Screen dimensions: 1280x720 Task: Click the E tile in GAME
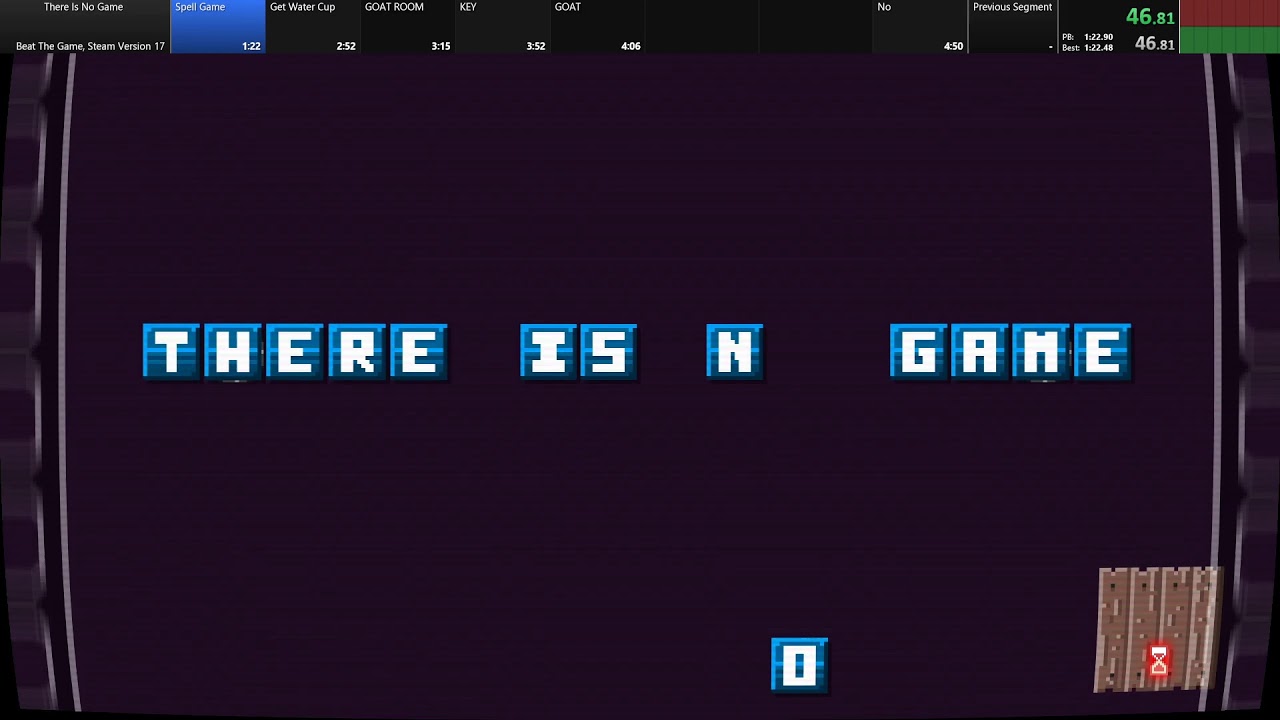pos(1103,352)
